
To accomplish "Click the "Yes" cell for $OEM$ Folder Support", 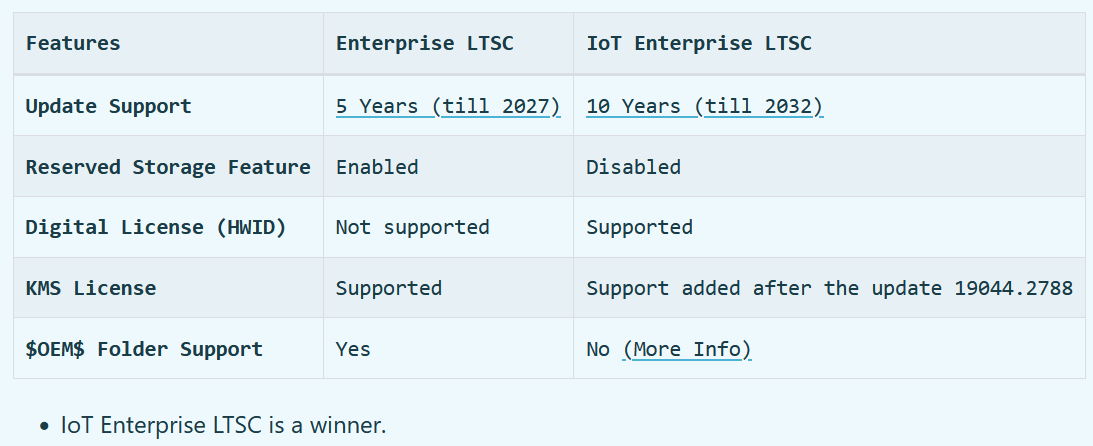I will tap(353, 349).
